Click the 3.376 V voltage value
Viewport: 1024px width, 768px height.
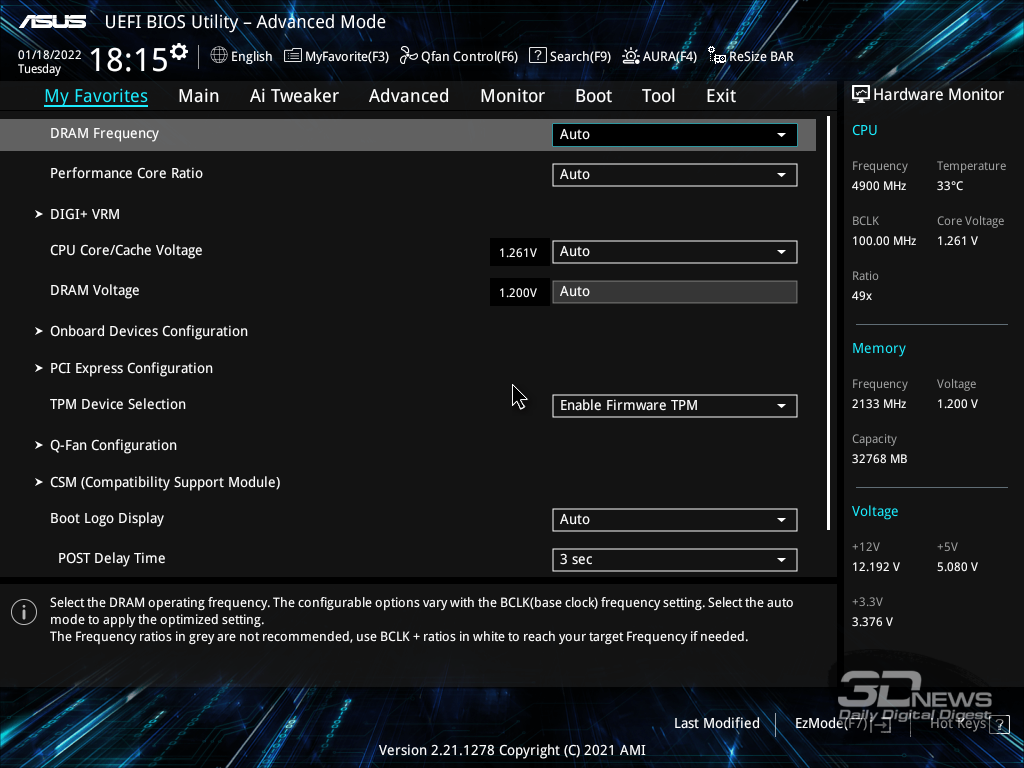872,622
